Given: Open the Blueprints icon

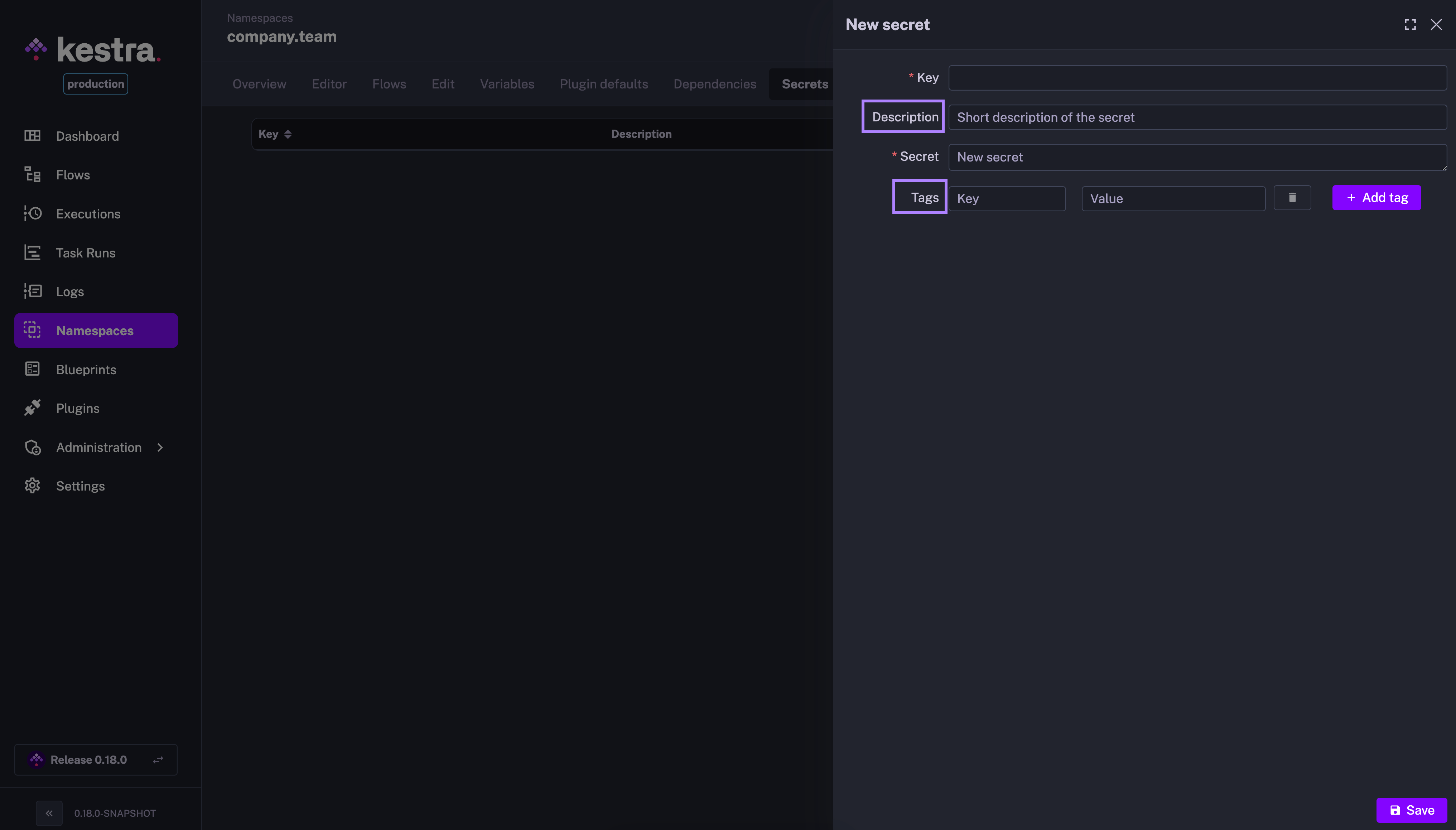Looking at the screenshot, I should [32, 369].
